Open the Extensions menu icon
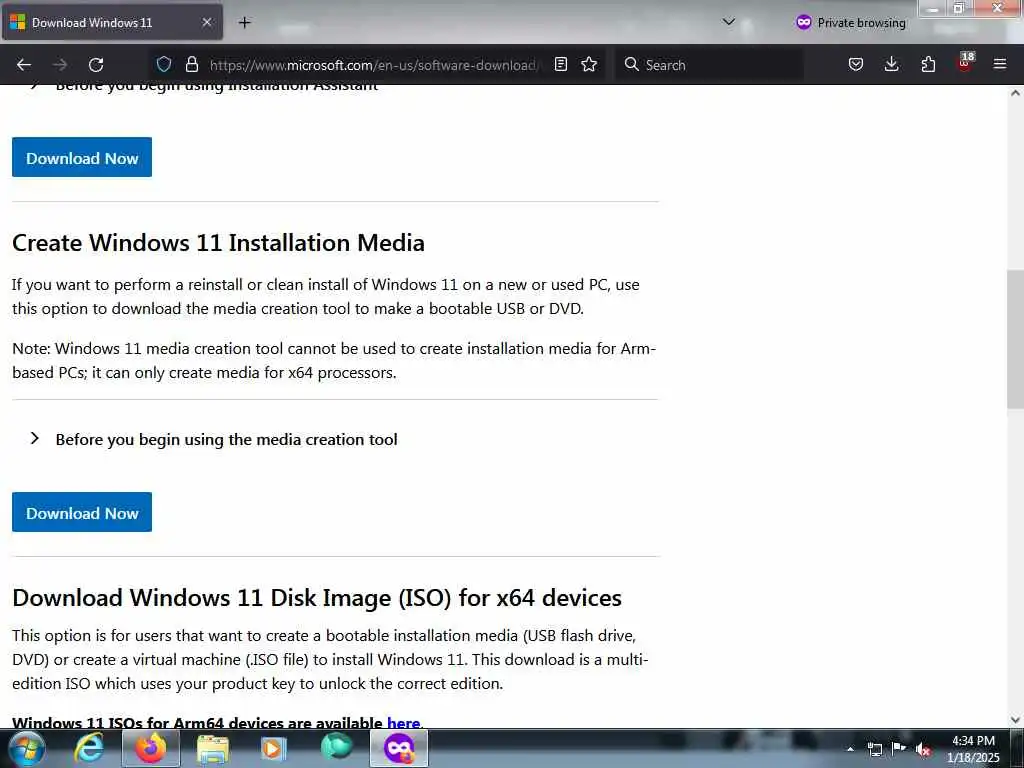 pos(928,64)
